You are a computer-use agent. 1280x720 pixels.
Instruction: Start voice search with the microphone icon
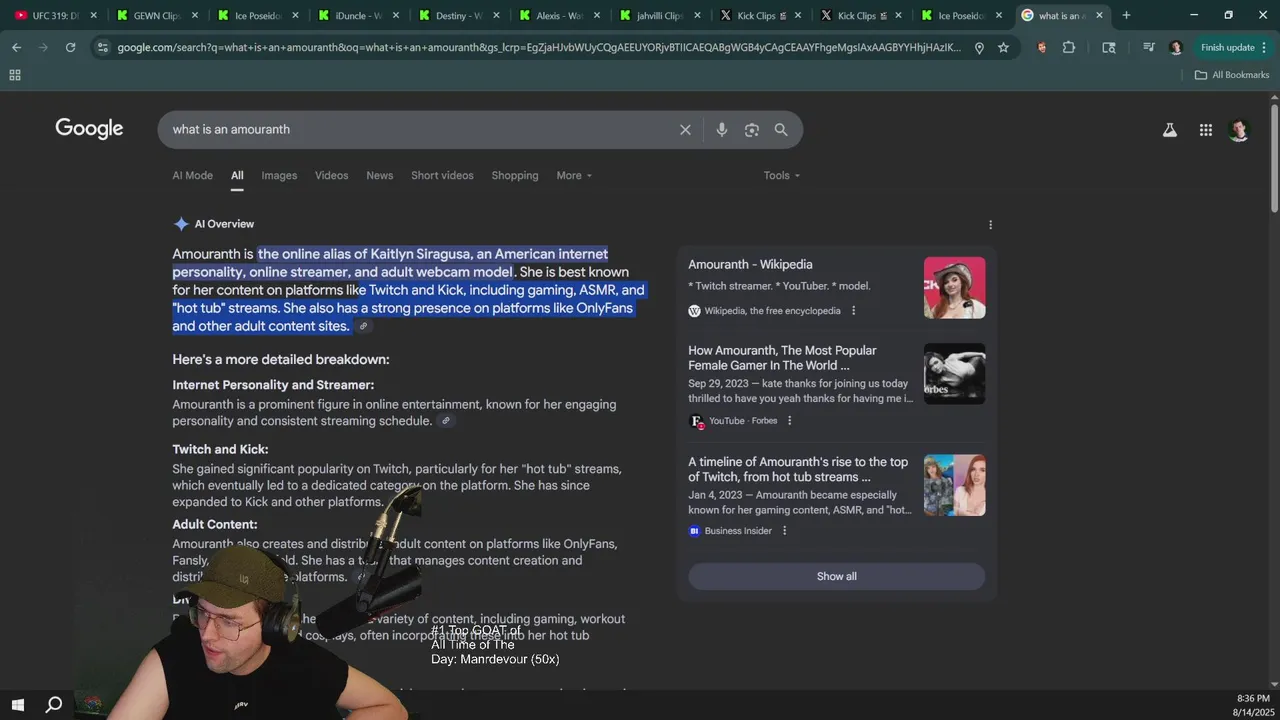pos(722,130)
